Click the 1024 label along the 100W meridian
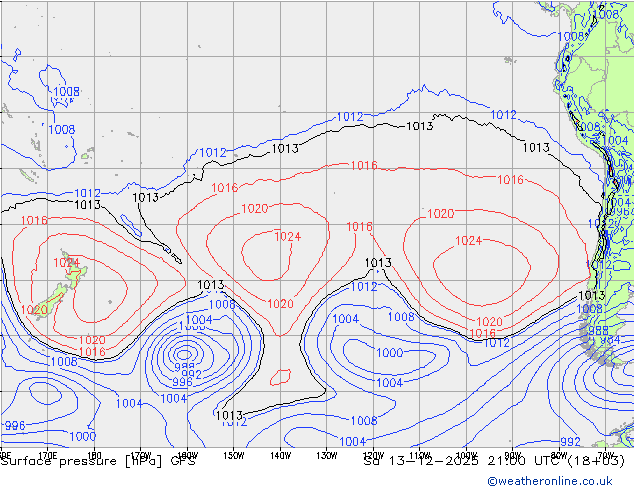This screenshot has width=634, height=490. [468, 241]
